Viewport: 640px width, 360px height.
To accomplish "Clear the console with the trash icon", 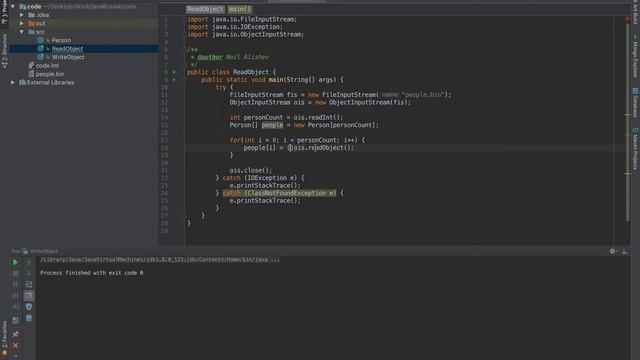I will tap(29, 318).
